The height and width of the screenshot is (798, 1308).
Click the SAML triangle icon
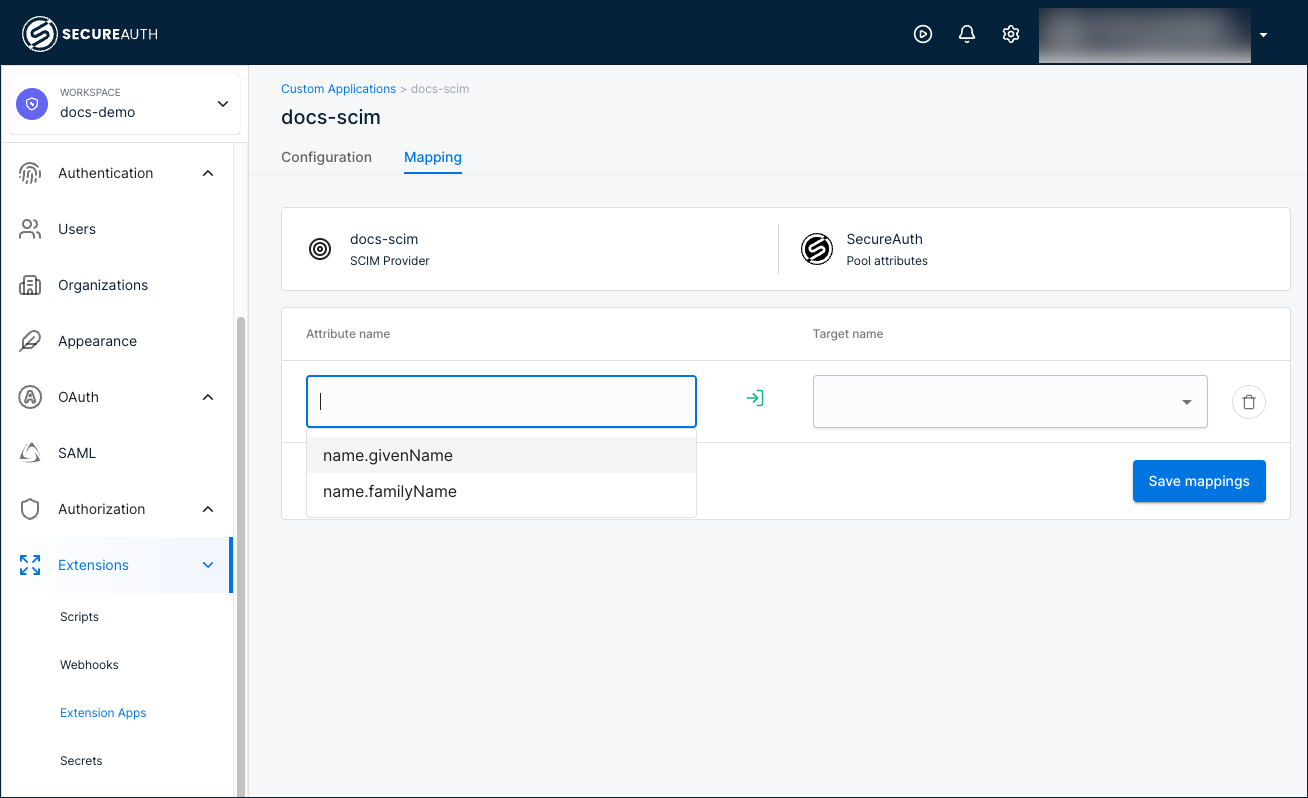point(30,453)
